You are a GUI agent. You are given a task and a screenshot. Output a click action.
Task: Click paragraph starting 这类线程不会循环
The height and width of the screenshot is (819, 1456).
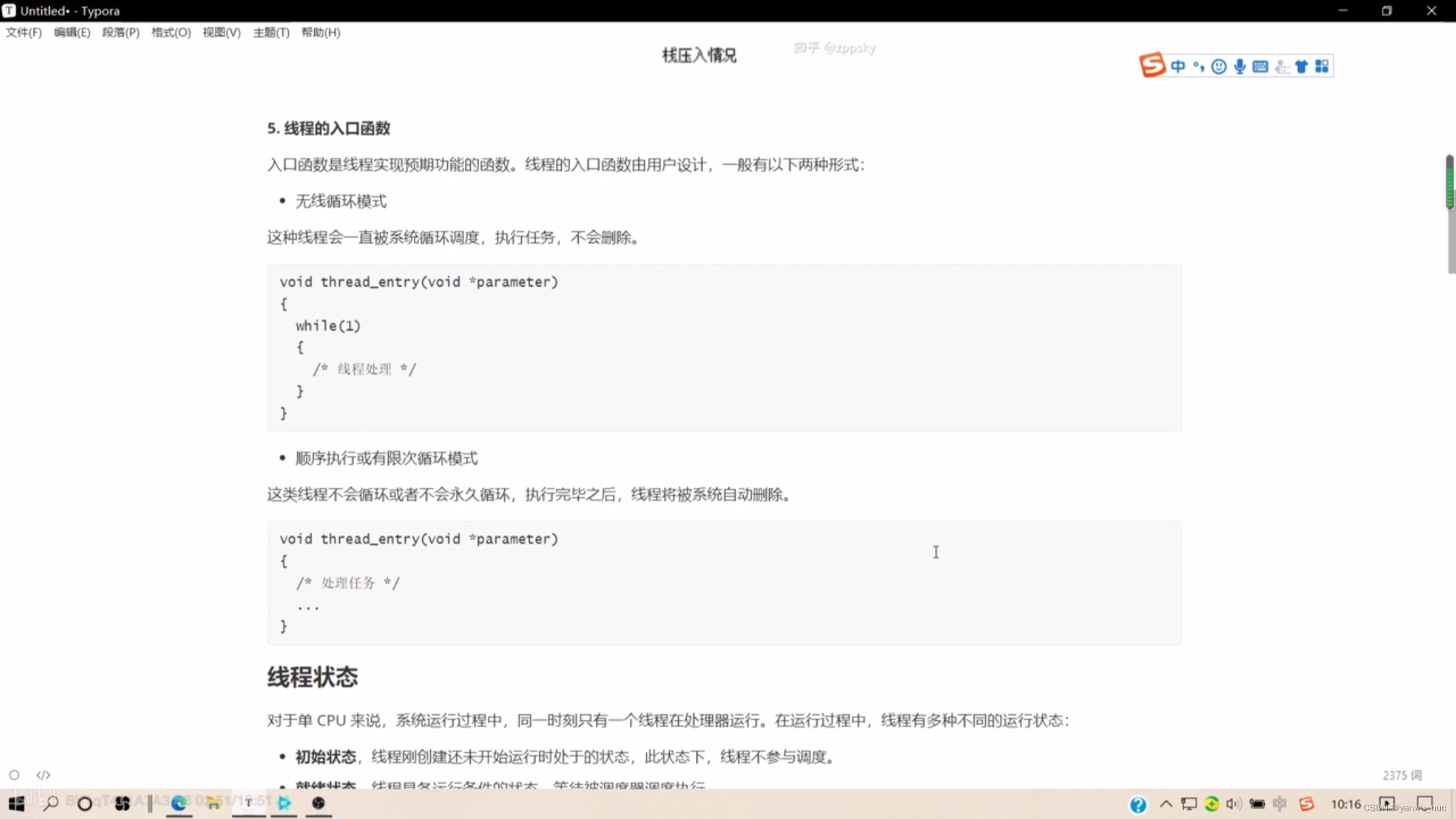530,494
